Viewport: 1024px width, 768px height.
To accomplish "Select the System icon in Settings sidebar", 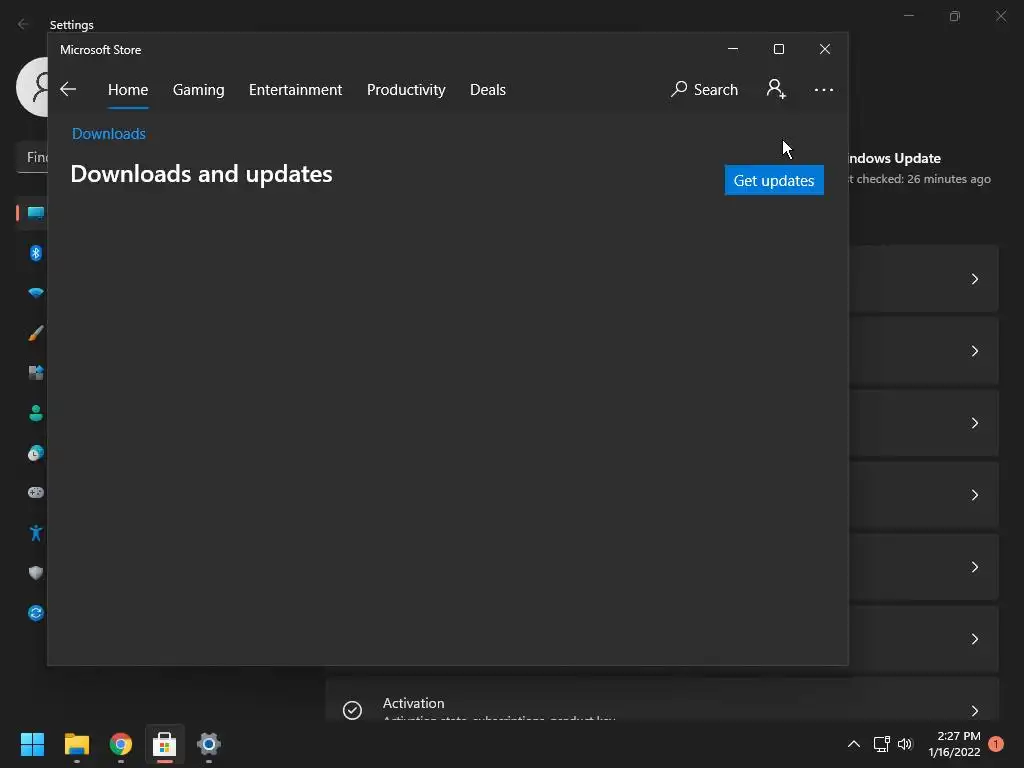I will coord(35,213).
